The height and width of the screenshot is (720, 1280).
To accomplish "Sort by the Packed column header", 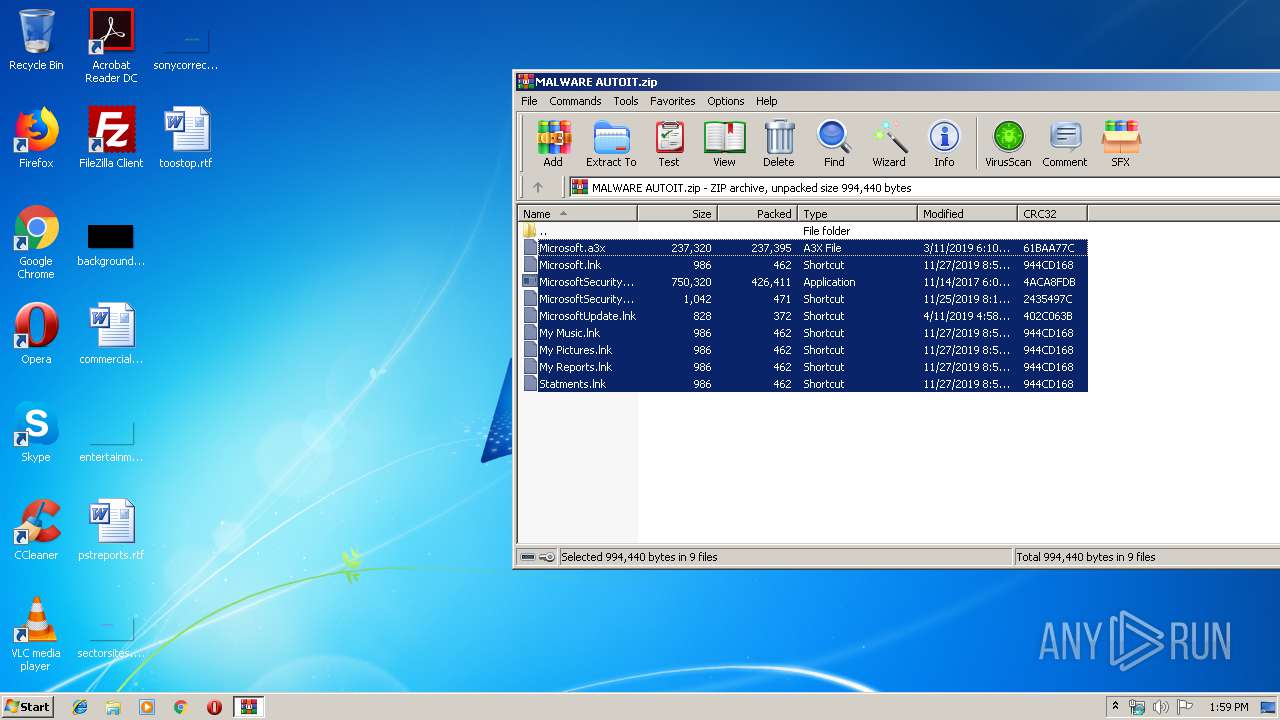I will pos(757,213).
